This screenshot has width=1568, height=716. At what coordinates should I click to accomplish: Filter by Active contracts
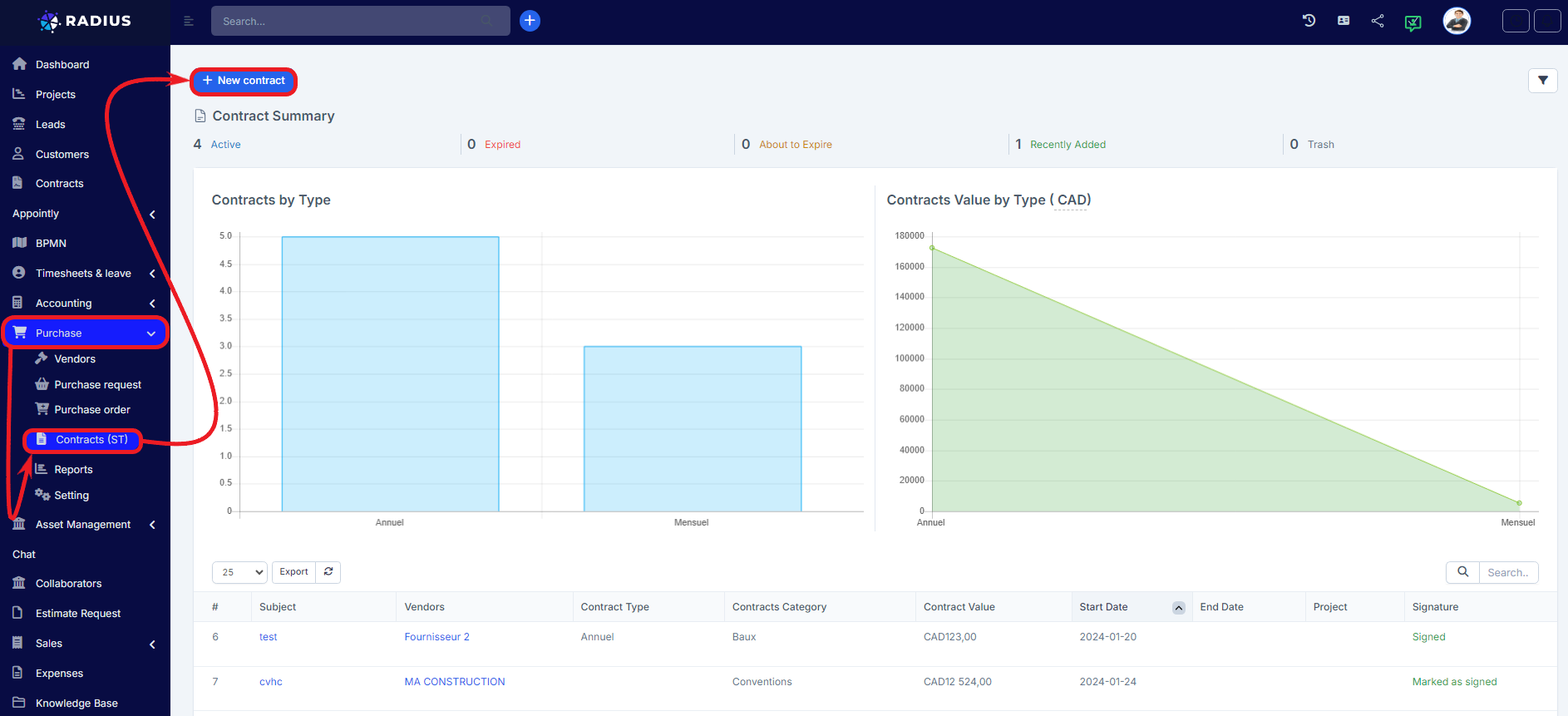pos(225,145)
